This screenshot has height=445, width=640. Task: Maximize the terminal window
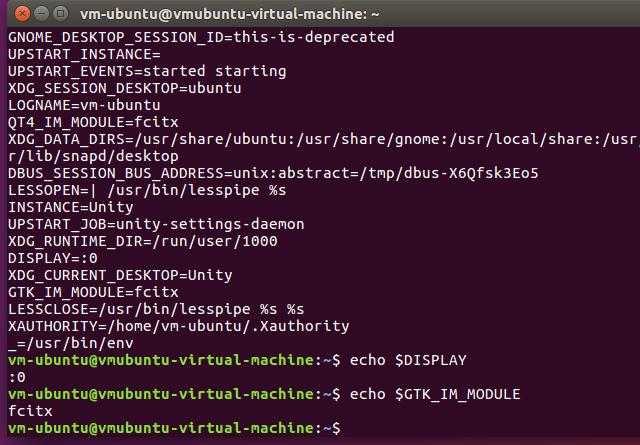pyautogui.click(x=61, y=13)
